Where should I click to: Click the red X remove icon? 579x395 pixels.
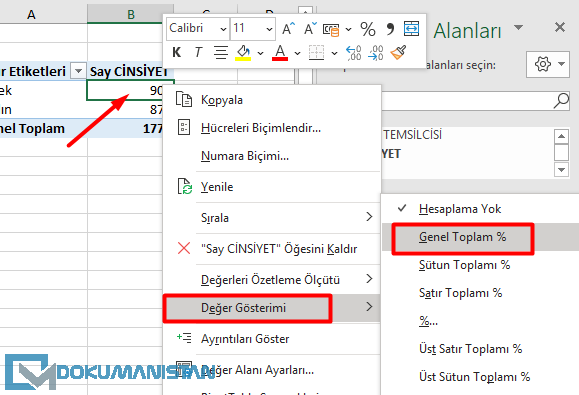184,248
